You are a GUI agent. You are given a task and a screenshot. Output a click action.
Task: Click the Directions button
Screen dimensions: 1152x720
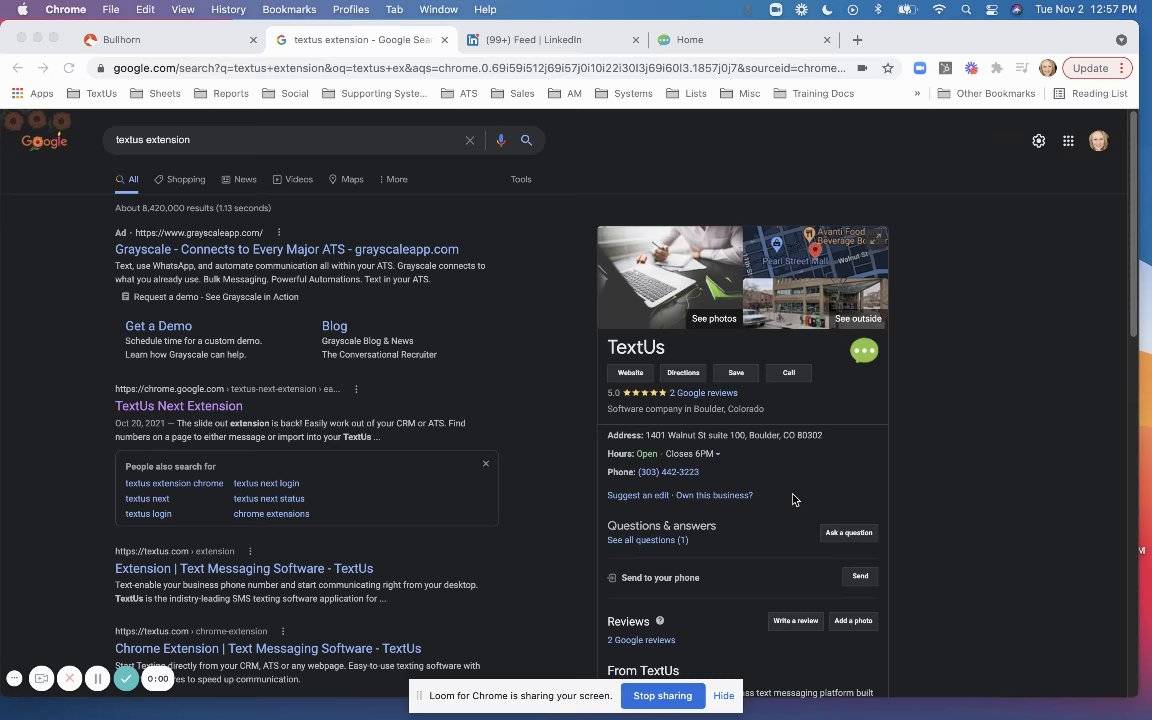tap(683, 372)
